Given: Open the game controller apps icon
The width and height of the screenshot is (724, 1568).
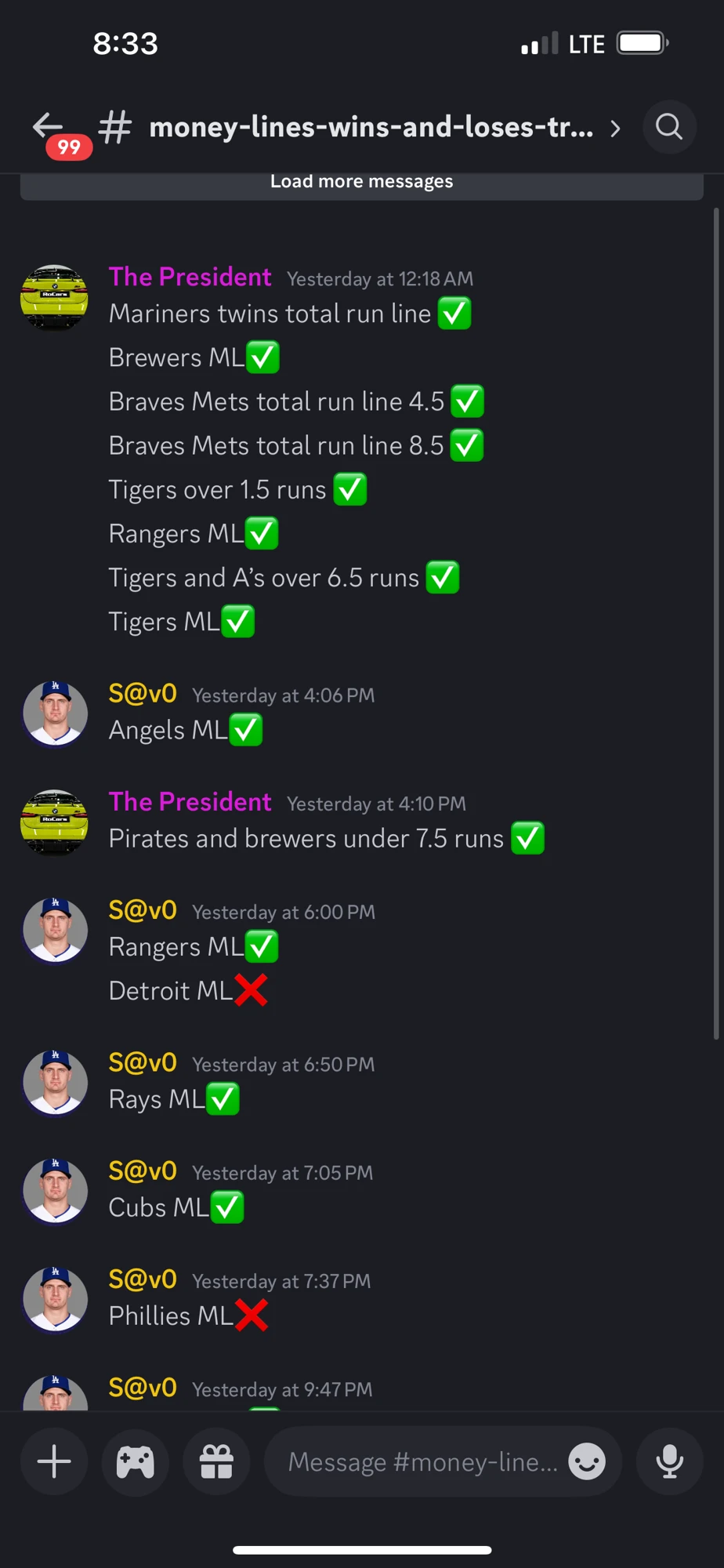Looking at the screenshot, I should tap(136, 1461).
